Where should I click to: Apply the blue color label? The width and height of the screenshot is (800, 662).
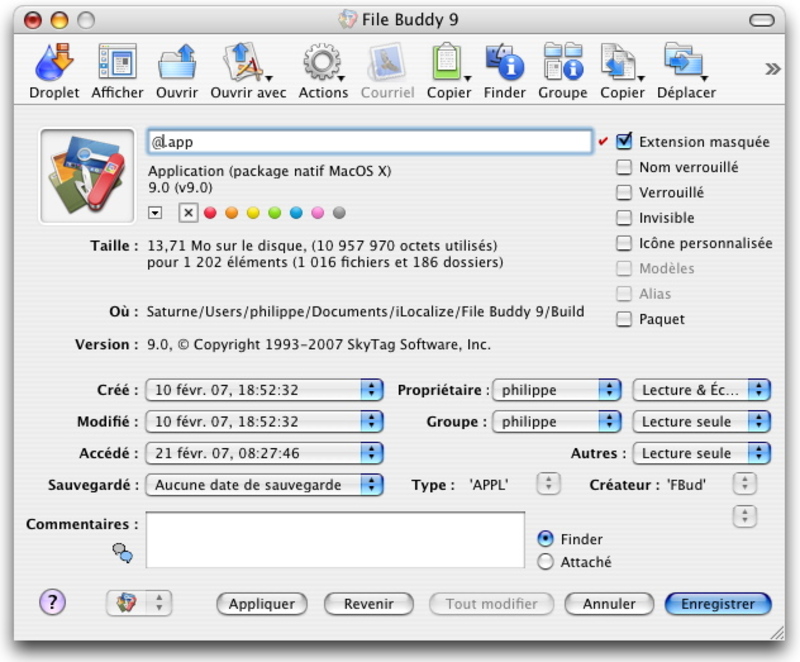click(x=296, y=213)
